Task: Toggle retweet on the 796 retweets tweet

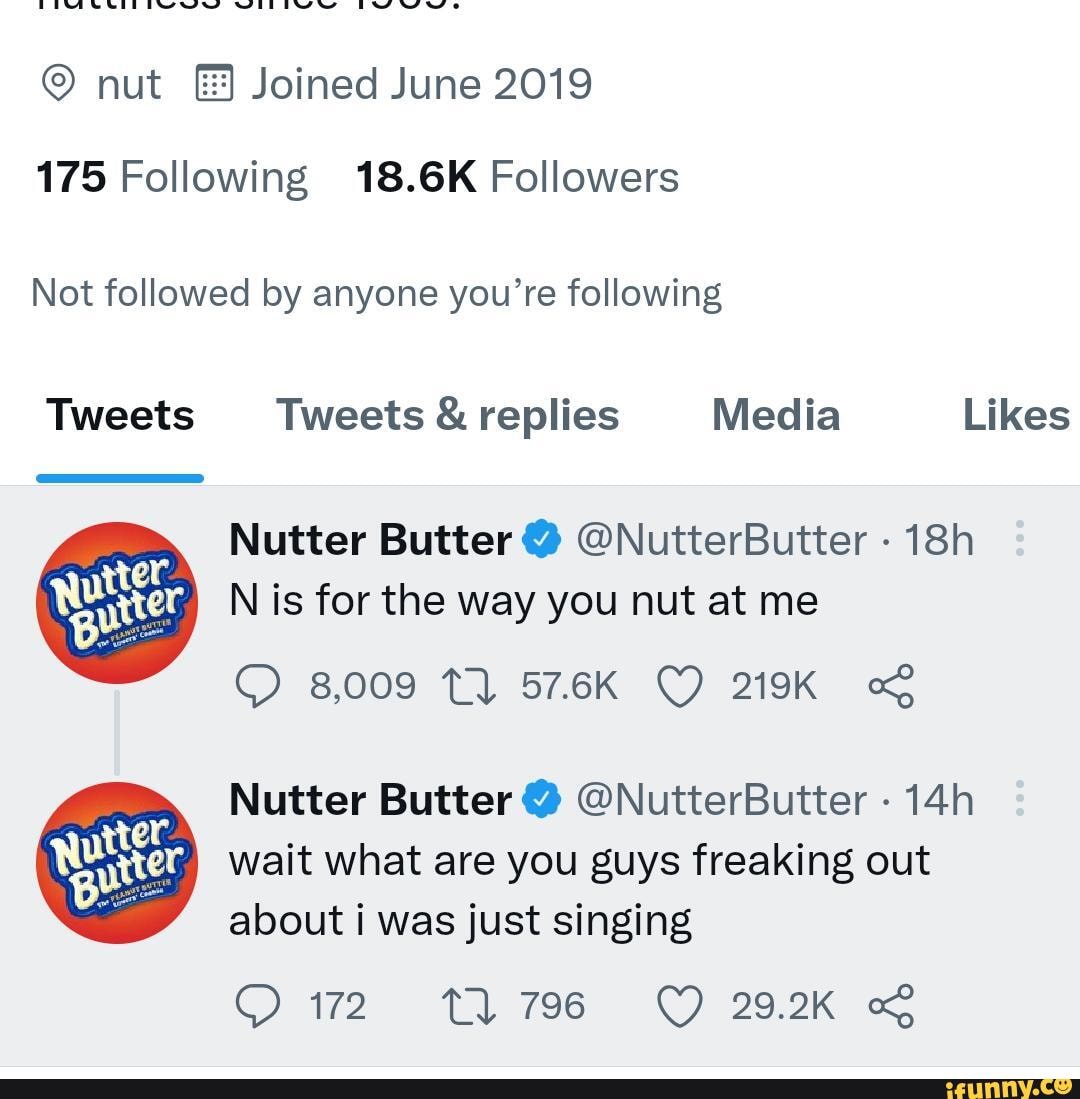Action: [x=468, y=1007]
